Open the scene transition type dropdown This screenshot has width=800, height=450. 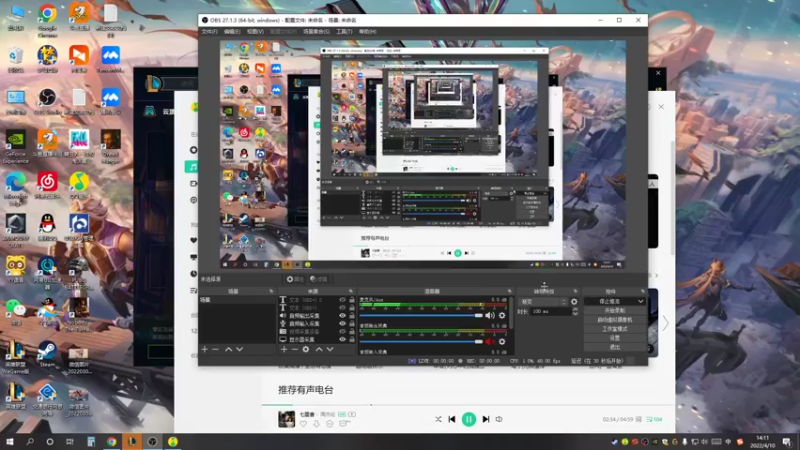[x=542, y=302]
